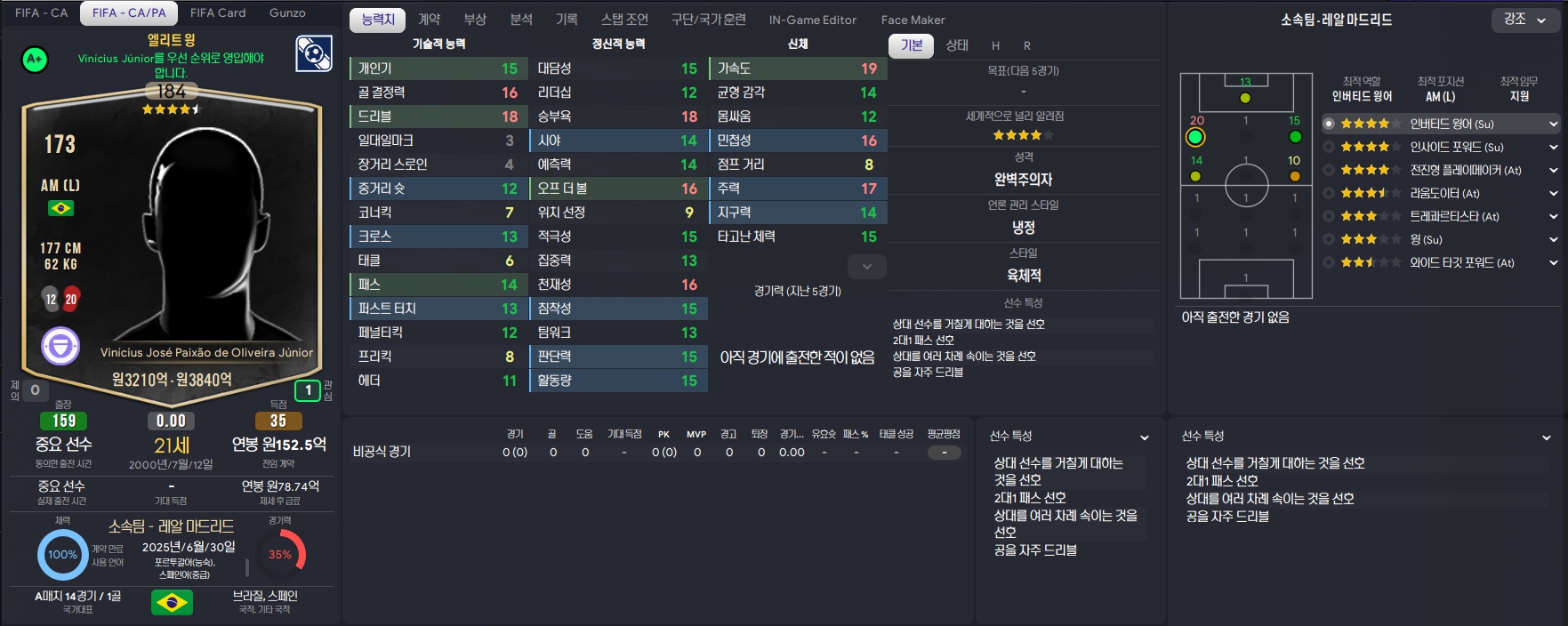Open the middle 선수 특성 panel dropdown
The image size is (1568, 626).
[1145, 437]
